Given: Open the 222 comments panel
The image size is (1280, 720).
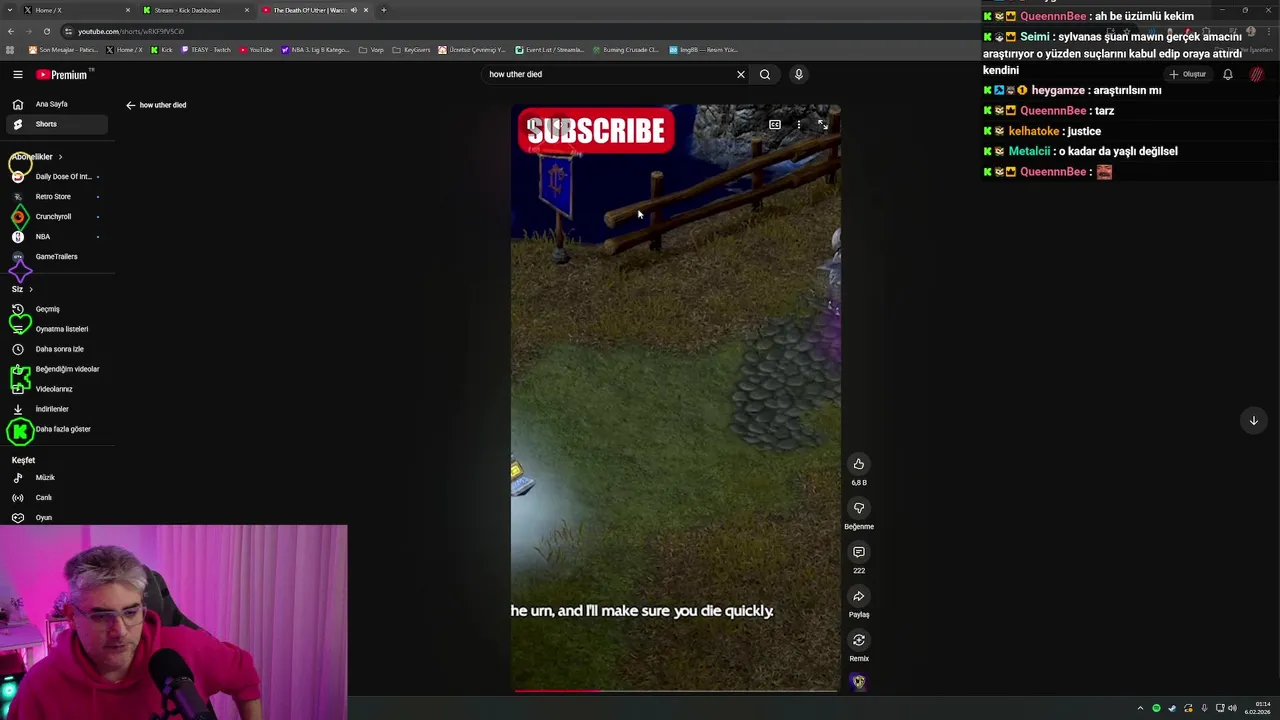Looking at the screenshot, I should tap(858, 552).
